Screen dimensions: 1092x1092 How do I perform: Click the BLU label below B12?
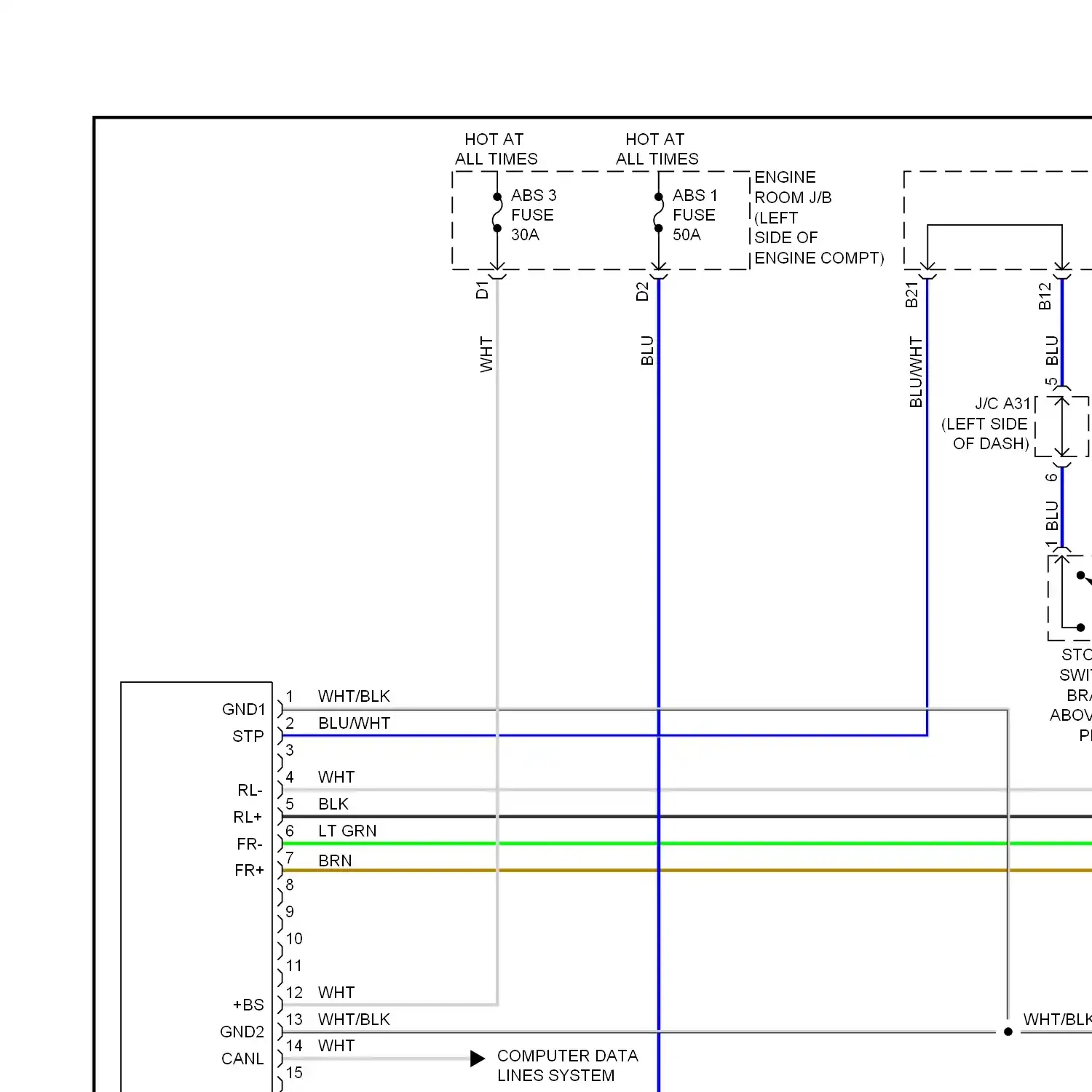1052,350
